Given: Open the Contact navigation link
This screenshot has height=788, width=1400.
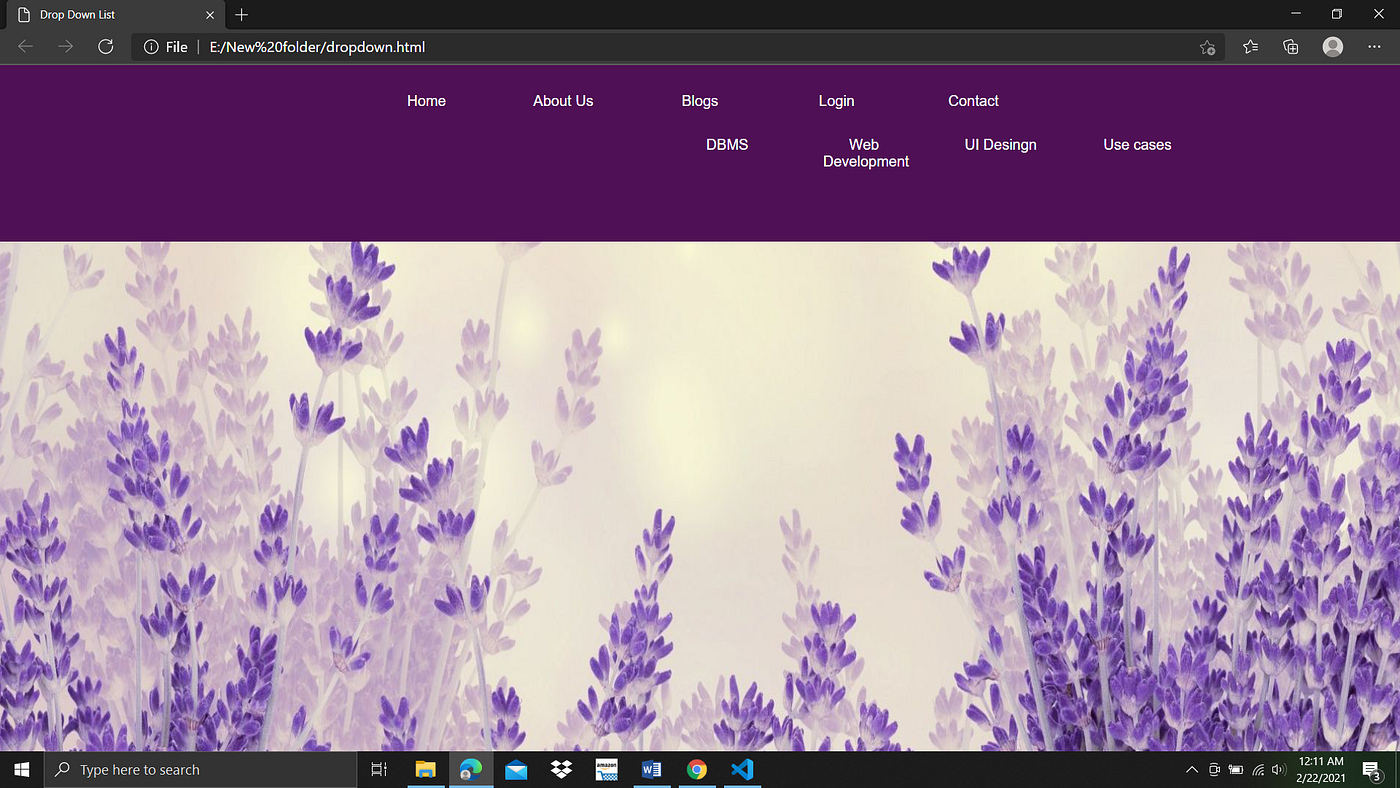Looking at the screenshot, I should pyautogui.click(x=973, y=101).
